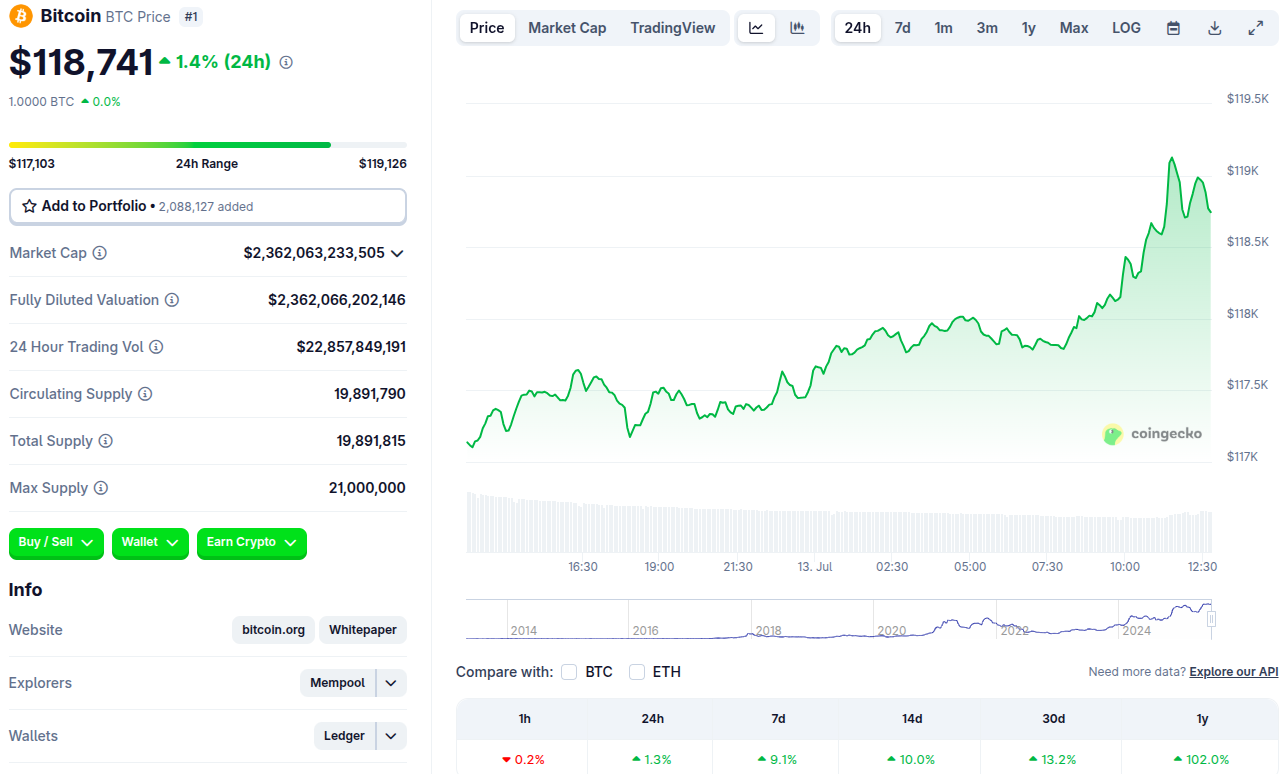Select the 1m time range
The width and height of the screenshot is (1282, 774).
(943, 28)
